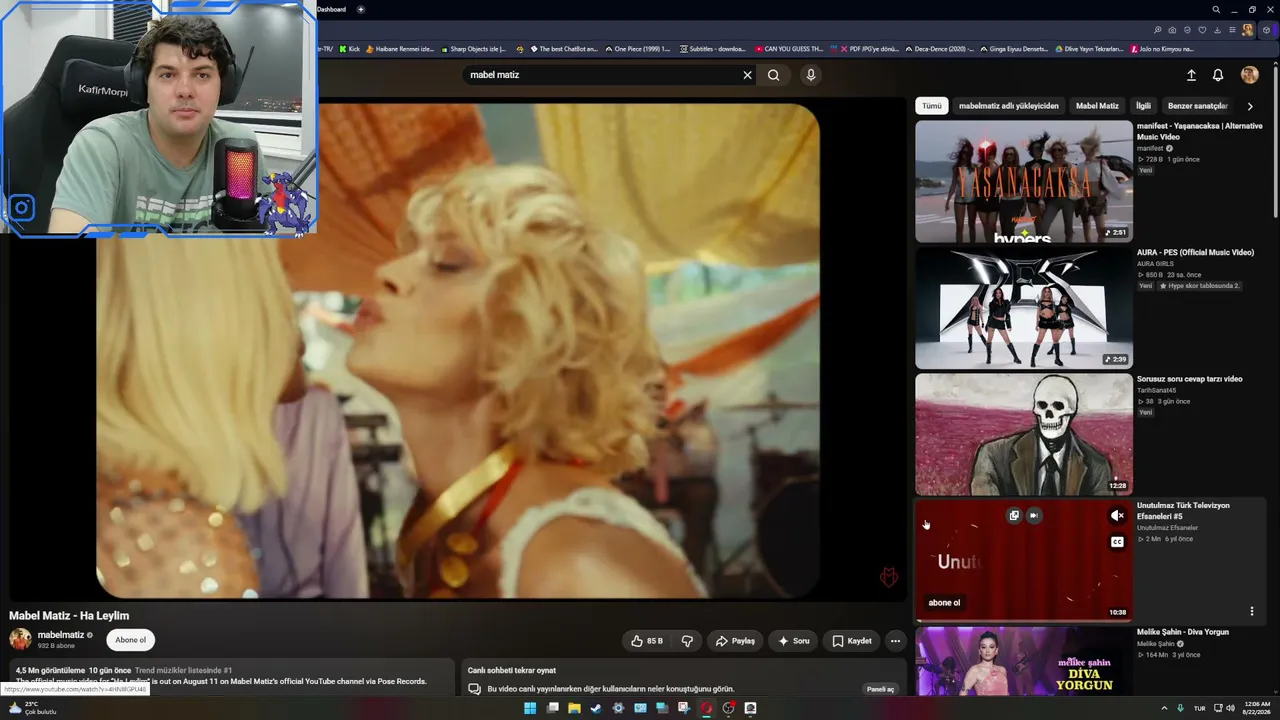1280x720 pixels.
Task: Open the 'Haibane Renmei izle' bookmark
Action: coord(400,49)
